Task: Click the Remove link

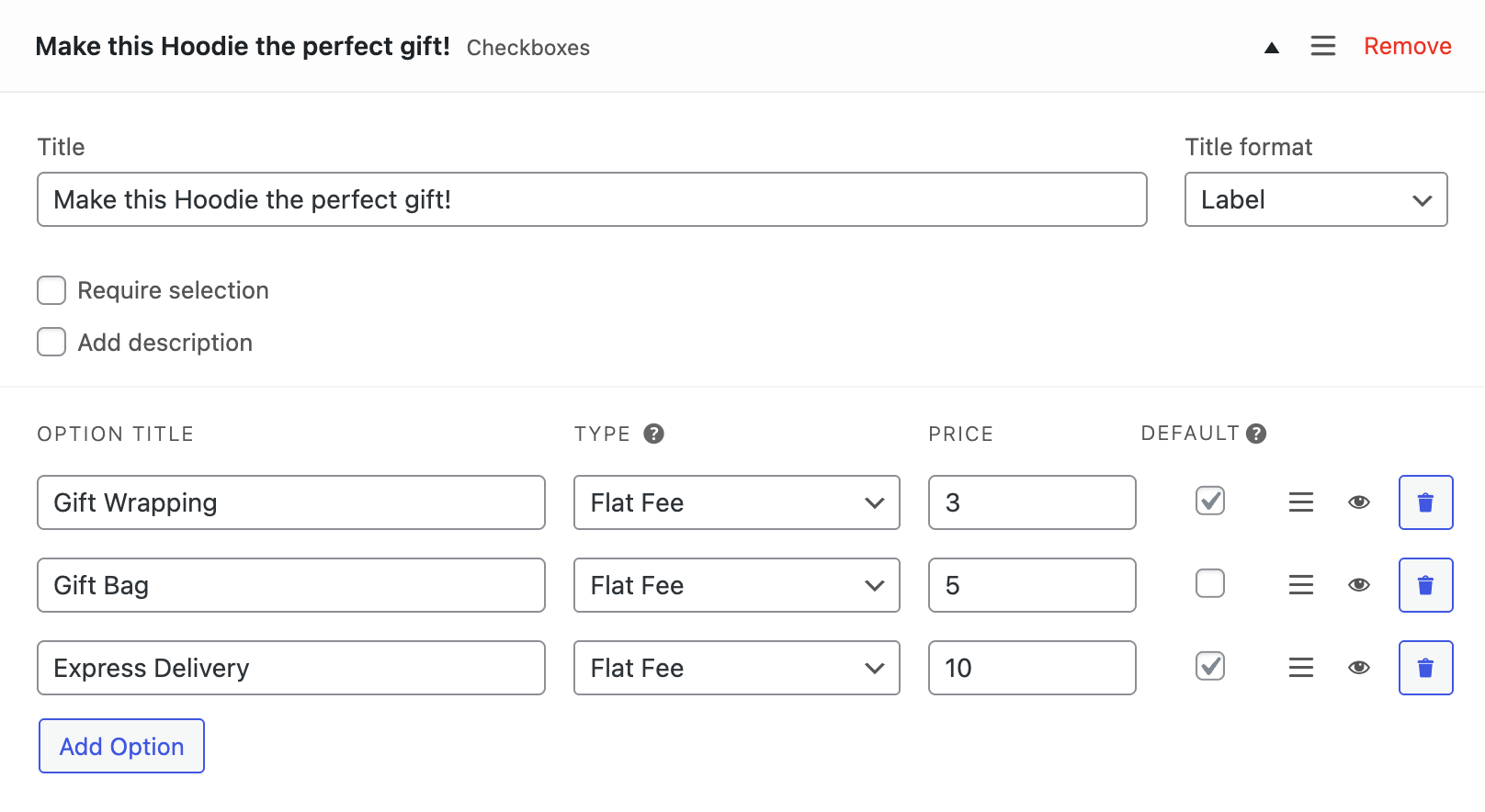Action: tap(1407, 45)
